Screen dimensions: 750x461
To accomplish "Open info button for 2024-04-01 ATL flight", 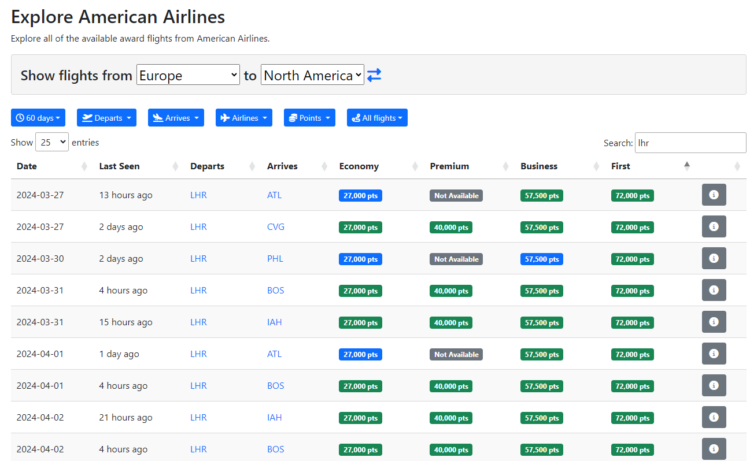I will tap(714, 354).
